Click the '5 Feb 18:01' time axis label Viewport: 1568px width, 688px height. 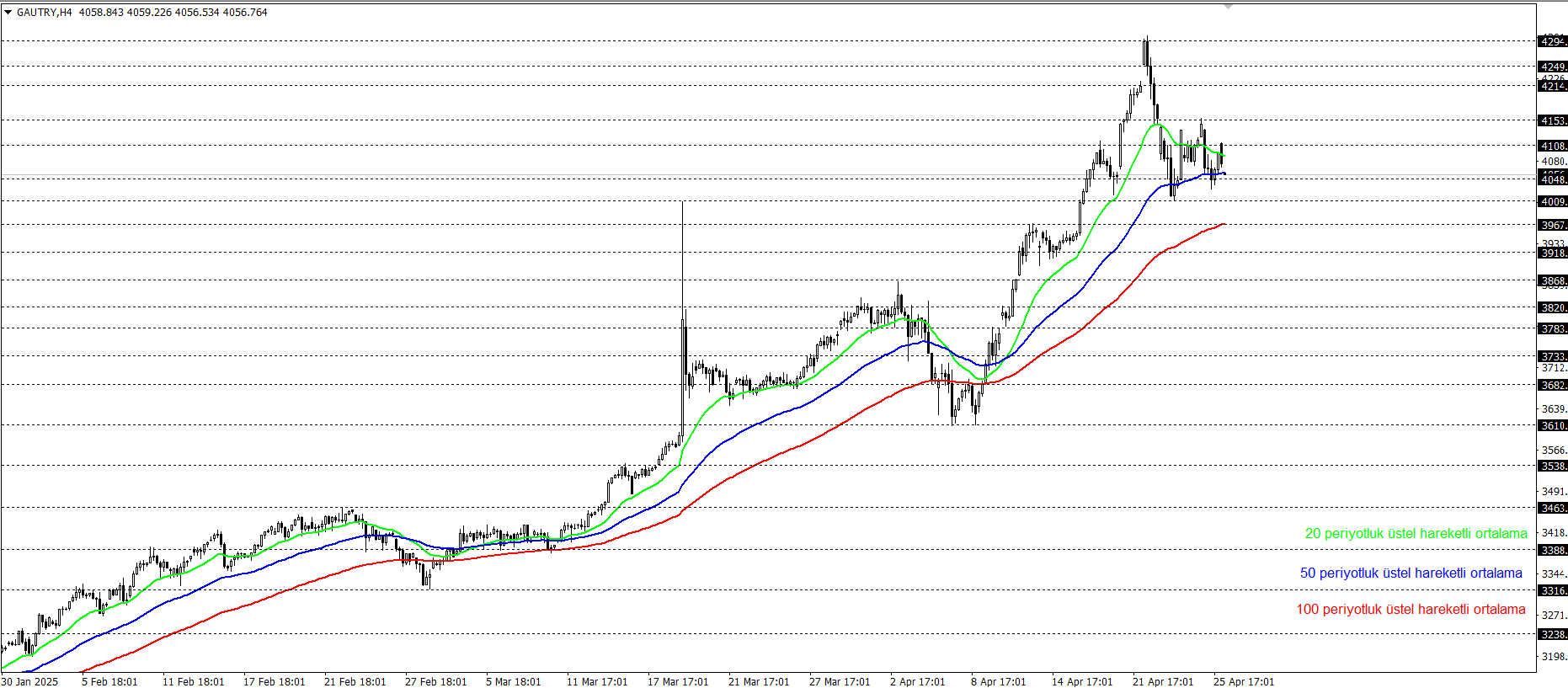pyautogui.click(x=109, y=682)
